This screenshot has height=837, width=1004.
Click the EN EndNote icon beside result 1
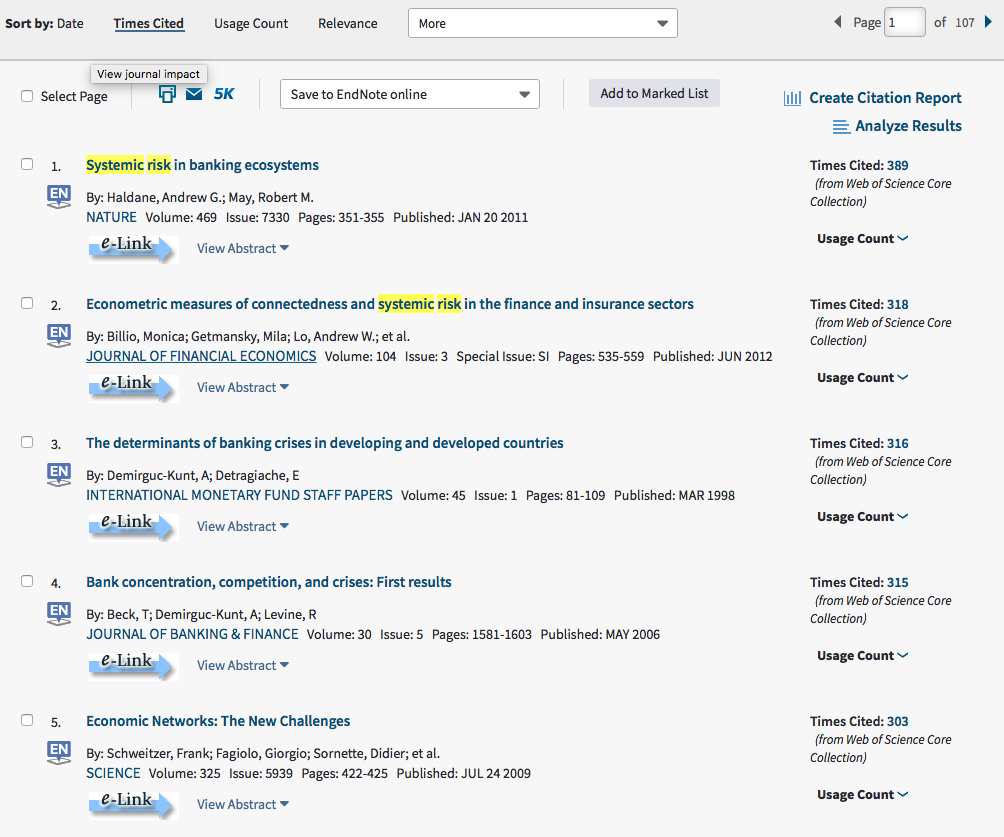point(58,193)
